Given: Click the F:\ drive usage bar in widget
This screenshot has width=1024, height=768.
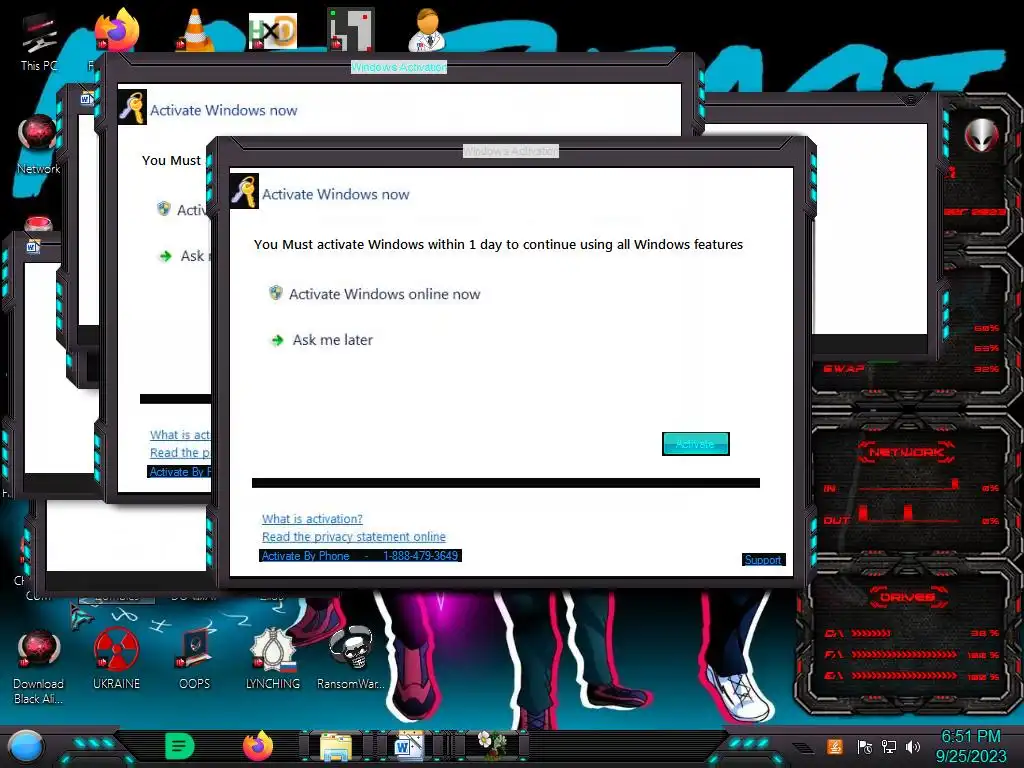Looking at the screenshot, I should pos(904,654).
